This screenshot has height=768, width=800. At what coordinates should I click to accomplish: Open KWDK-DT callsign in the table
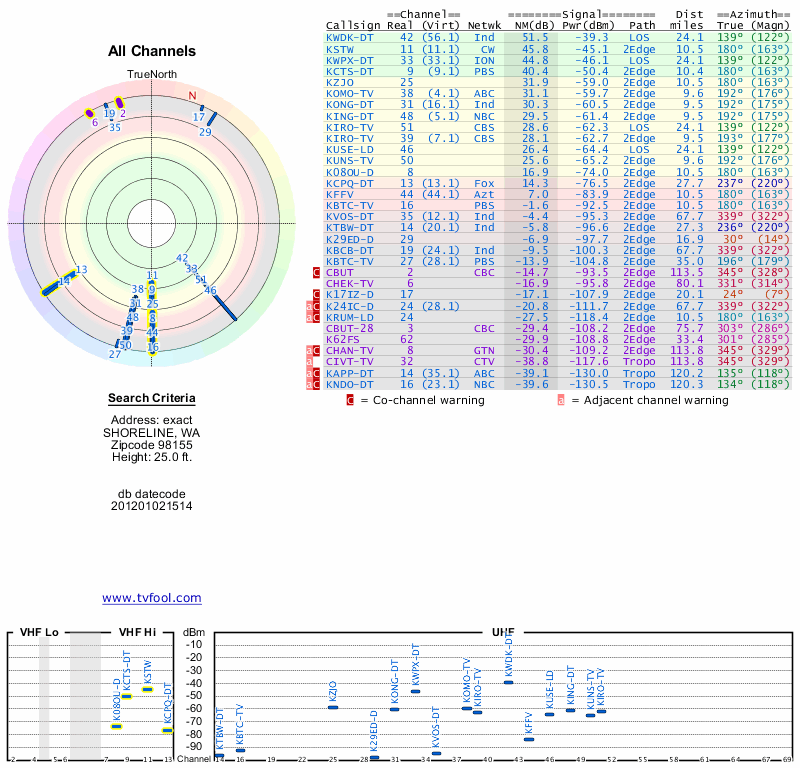point(350,37)
